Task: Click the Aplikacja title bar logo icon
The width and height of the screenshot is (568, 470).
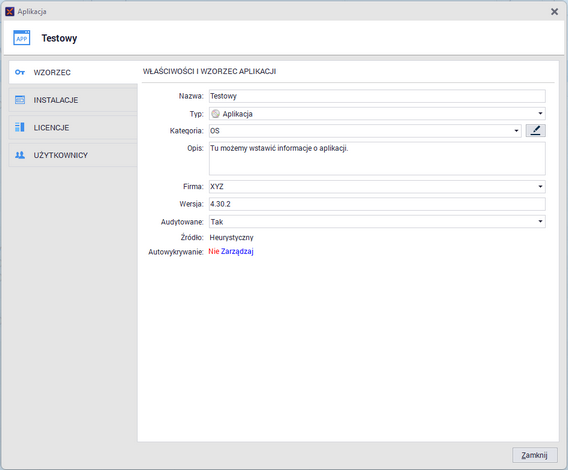Action: click(x=10, y=12)
